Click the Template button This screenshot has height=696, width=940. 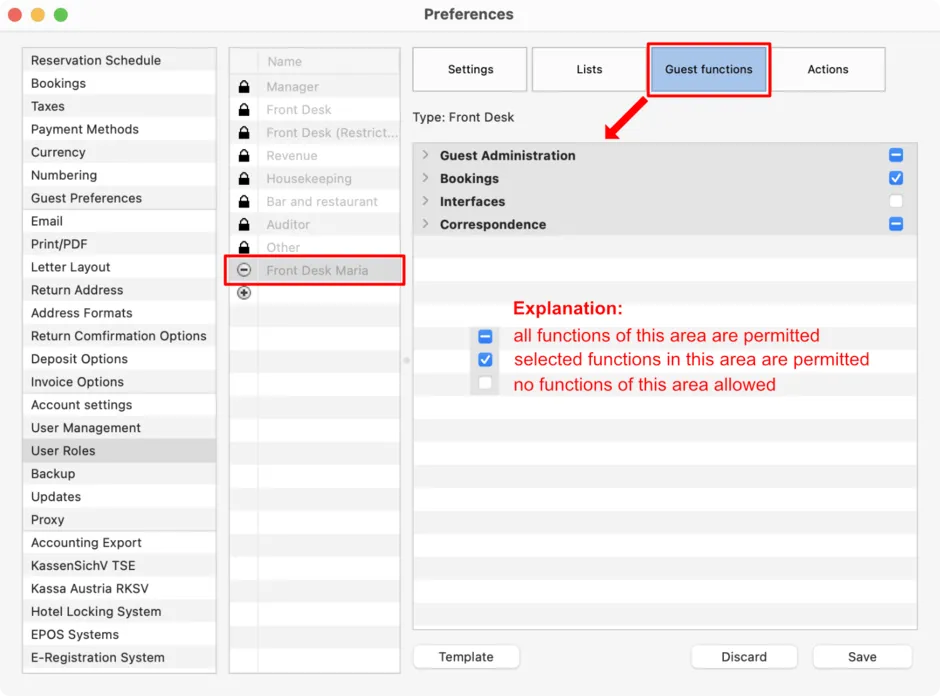pos(466,657)
